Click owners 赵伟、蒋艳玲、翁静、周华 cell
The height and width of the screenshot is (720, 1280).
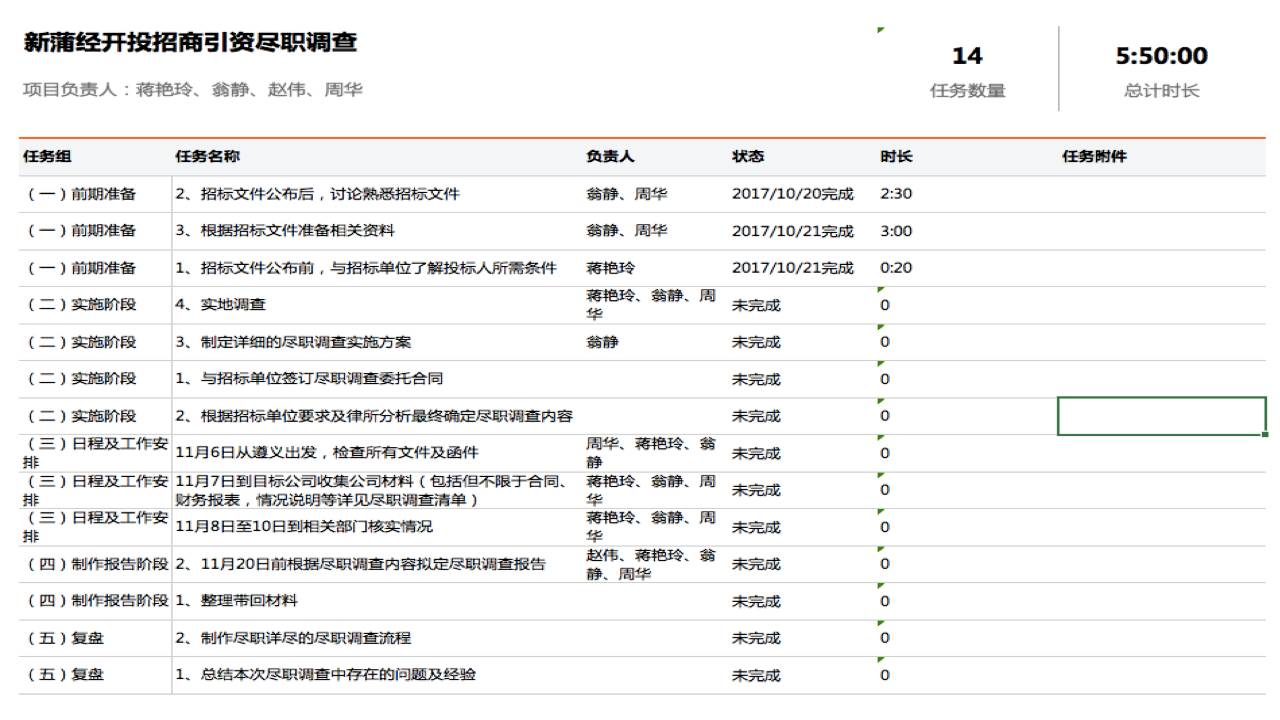[651, 564]
